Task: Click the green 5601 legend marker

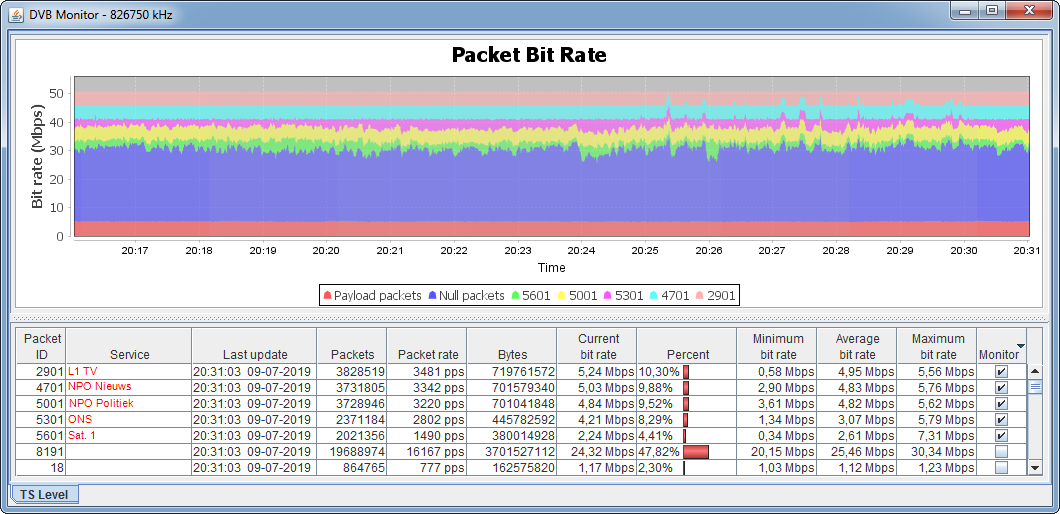Action: click(515, 296)
